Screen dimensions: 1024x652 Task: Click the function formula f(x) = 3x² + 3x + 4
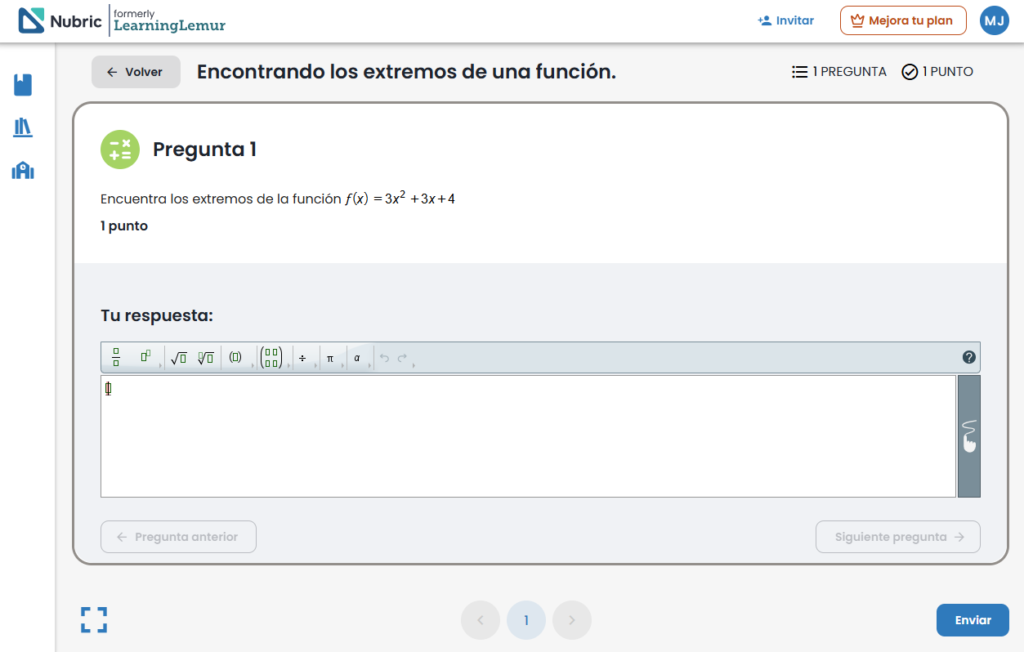(x=400, y=198)
